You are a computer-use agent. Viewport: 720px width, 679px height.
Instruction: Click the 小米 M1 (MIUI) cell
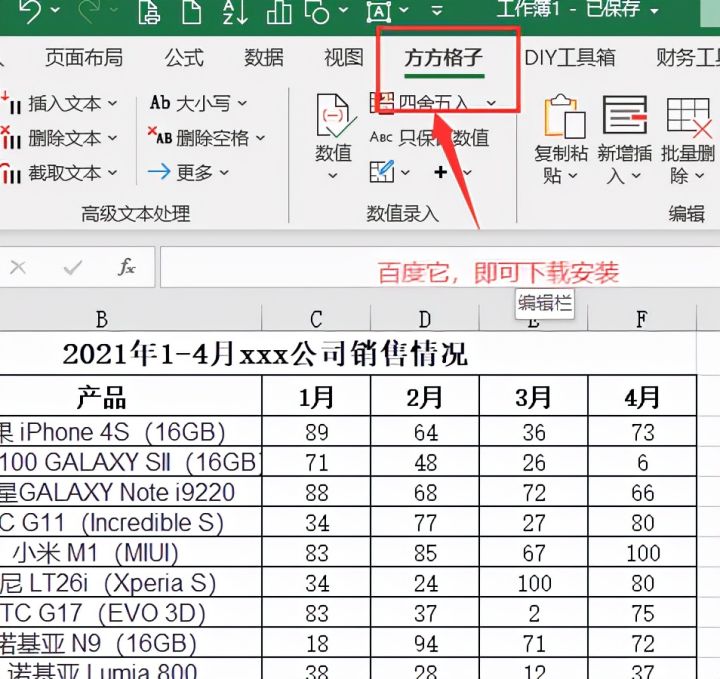[x=131, y=552]
